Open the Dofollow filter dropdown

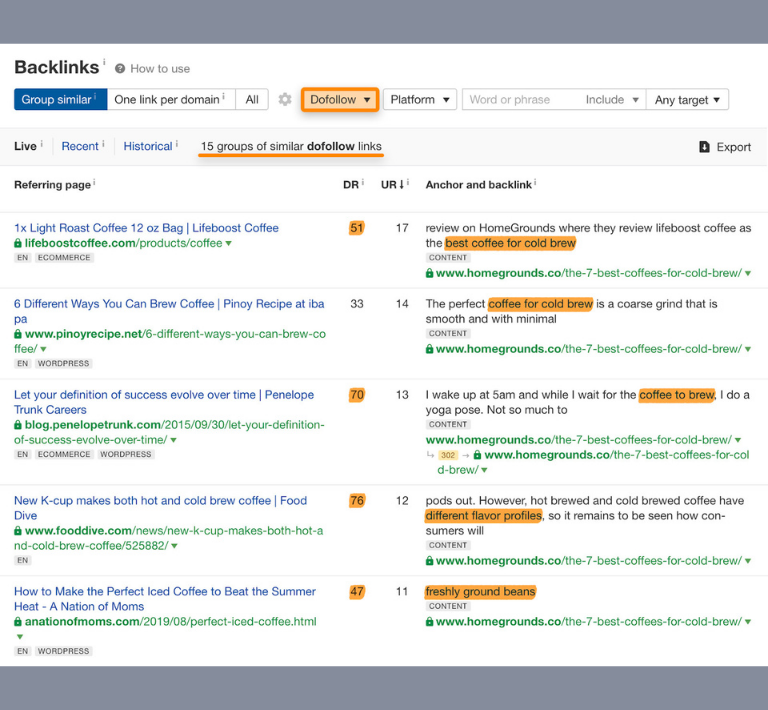(340, 100)
